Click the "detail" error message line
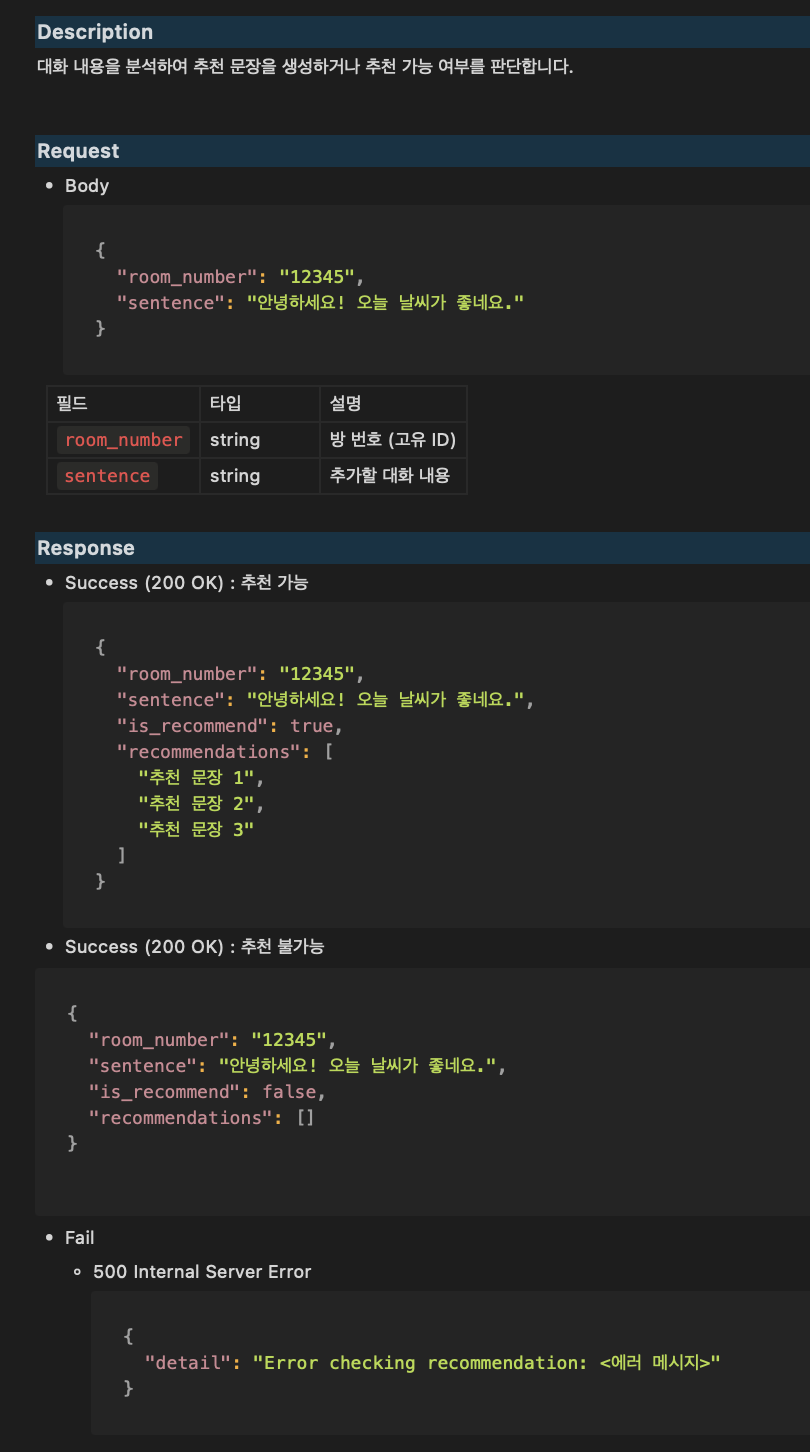 click(x=433, y=1363)
